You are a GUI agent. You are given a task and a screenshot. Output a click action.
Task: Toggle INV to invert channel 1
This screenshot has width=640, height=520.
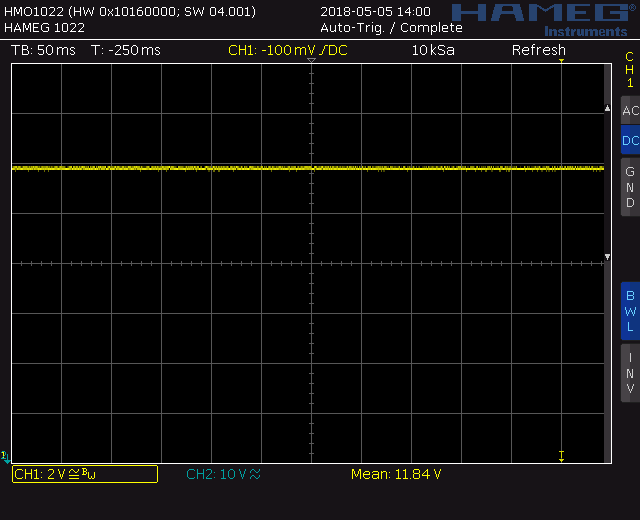[x=629, y=373]
